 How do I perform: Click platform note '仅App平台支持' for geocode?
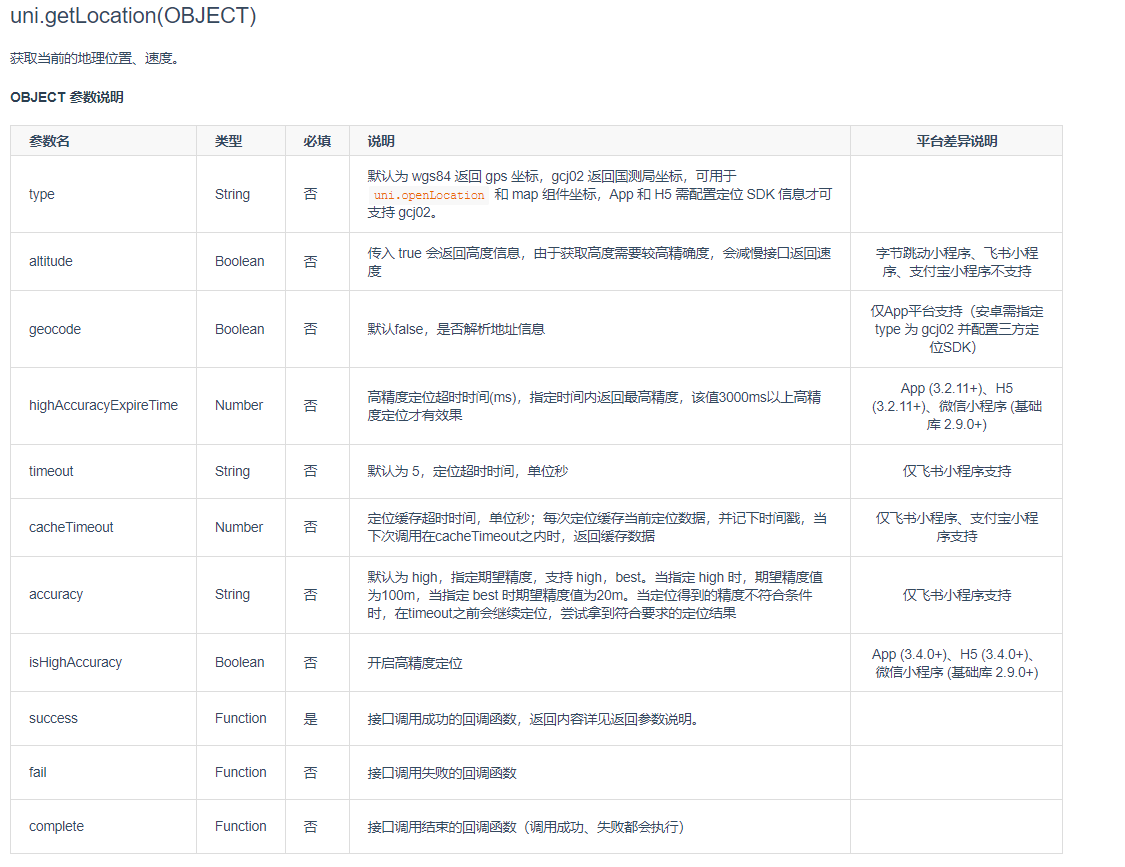click(x=956, y=329)
